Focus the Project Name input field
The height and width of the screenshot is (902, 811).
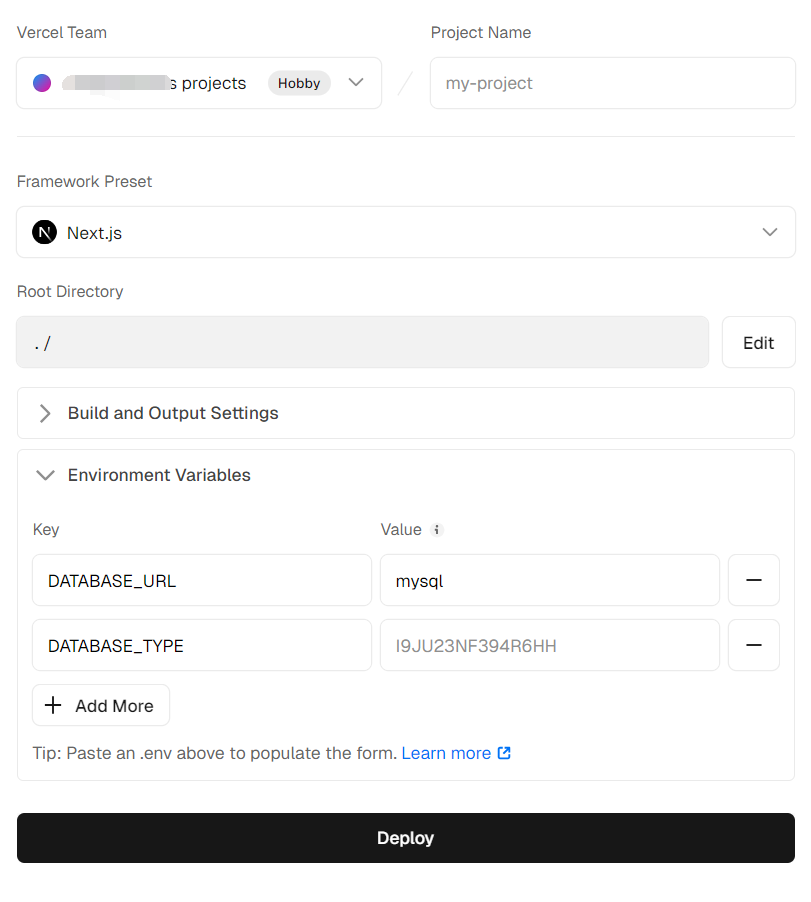point(612,83)
